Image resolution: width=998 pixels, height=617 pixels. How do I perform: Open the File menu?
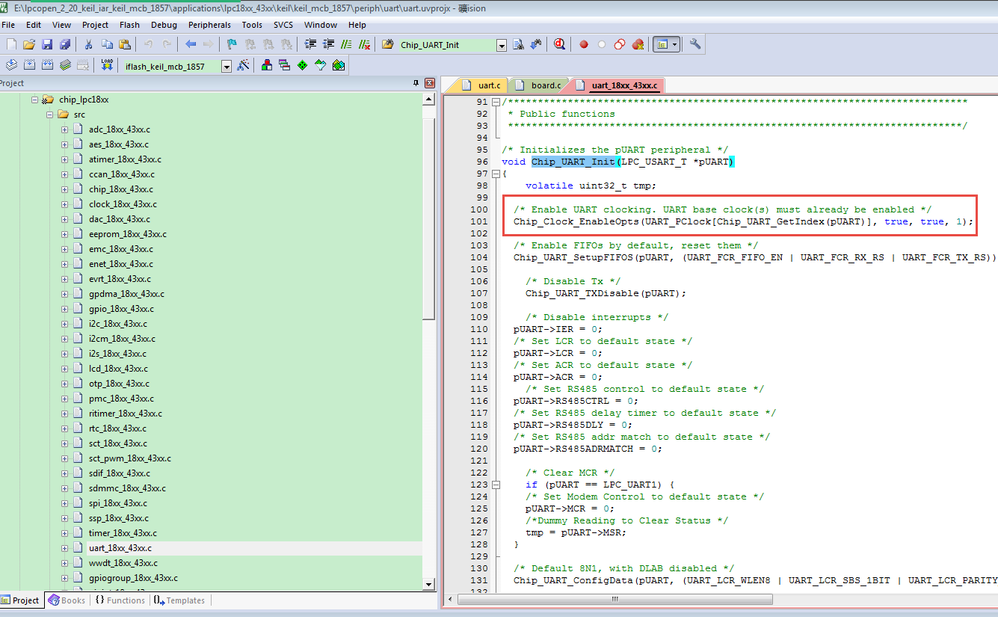pos(8,25)
